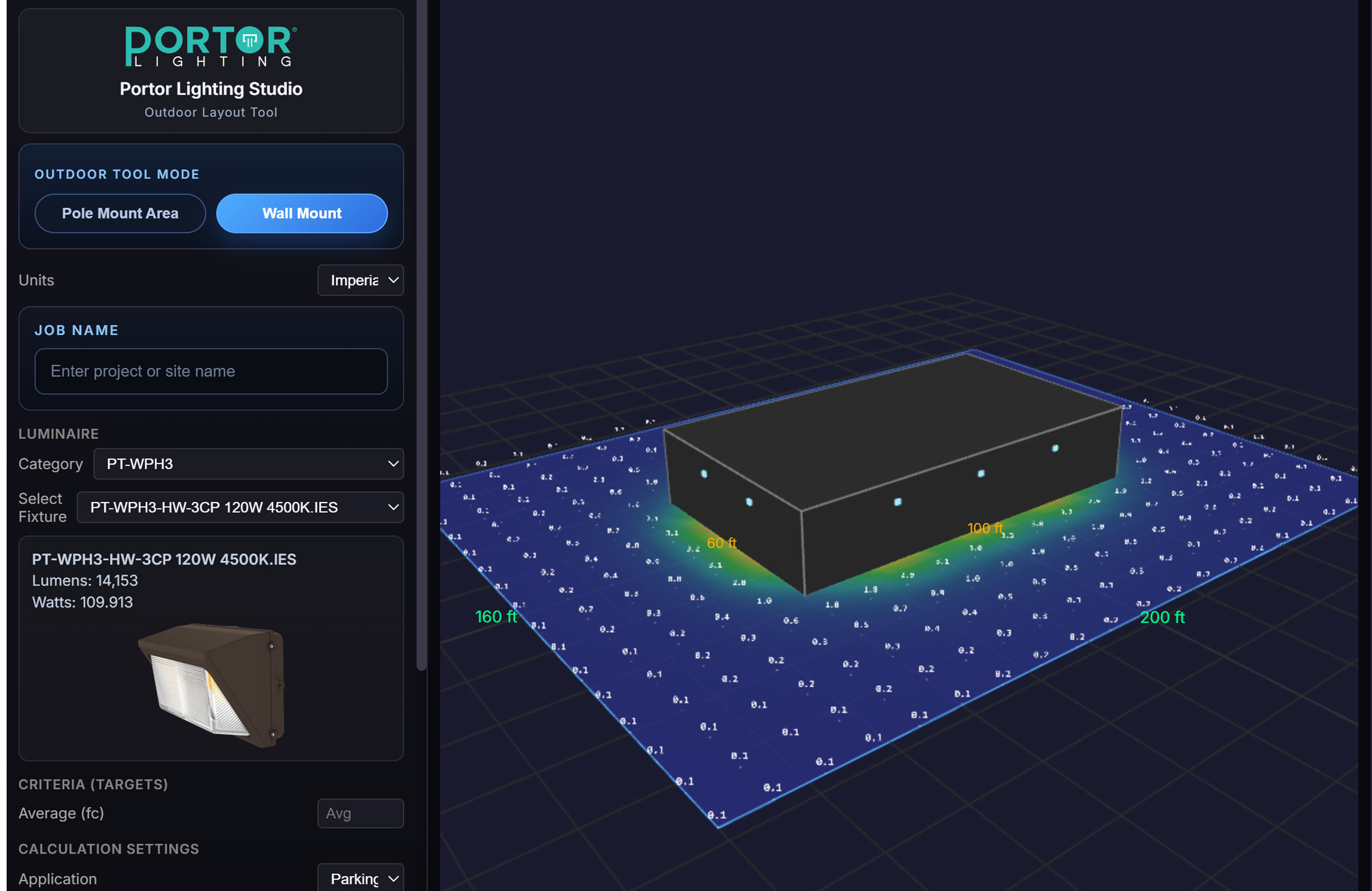Click the orange 100 ft dimension label
The width and height of the screenshot is (1372, 891).
click(984, 528)
